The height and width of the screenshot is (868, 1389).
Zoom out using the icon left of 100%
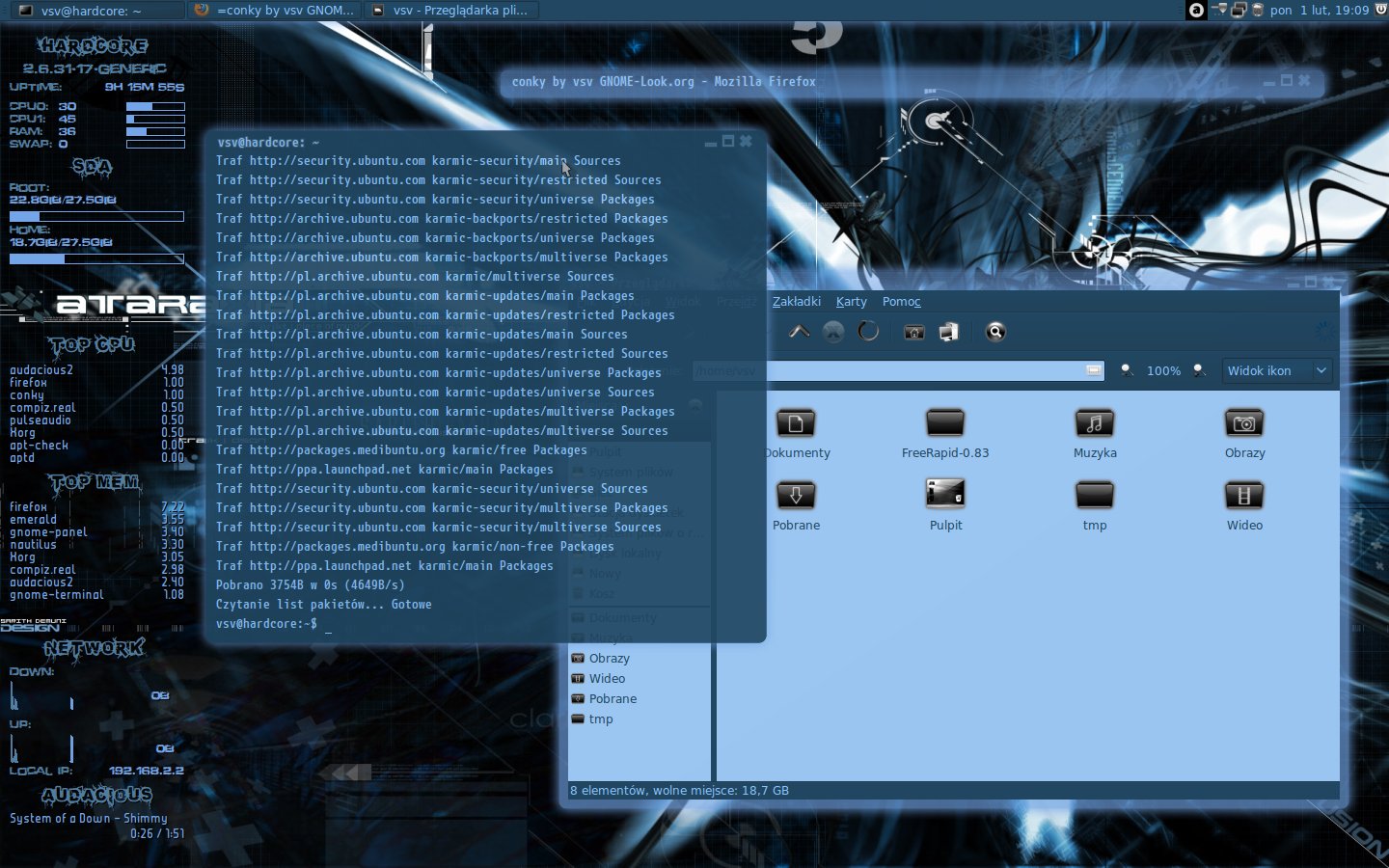tap(1127, 370)
